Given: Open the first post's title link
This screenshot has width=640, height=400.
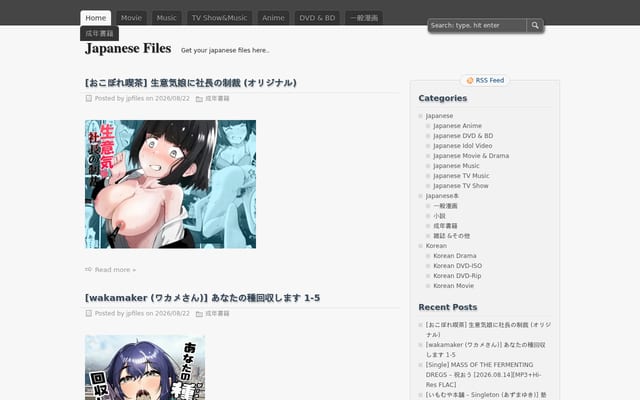Looking at the screenshot, I should pyautogui.click(x=191, y=83).
